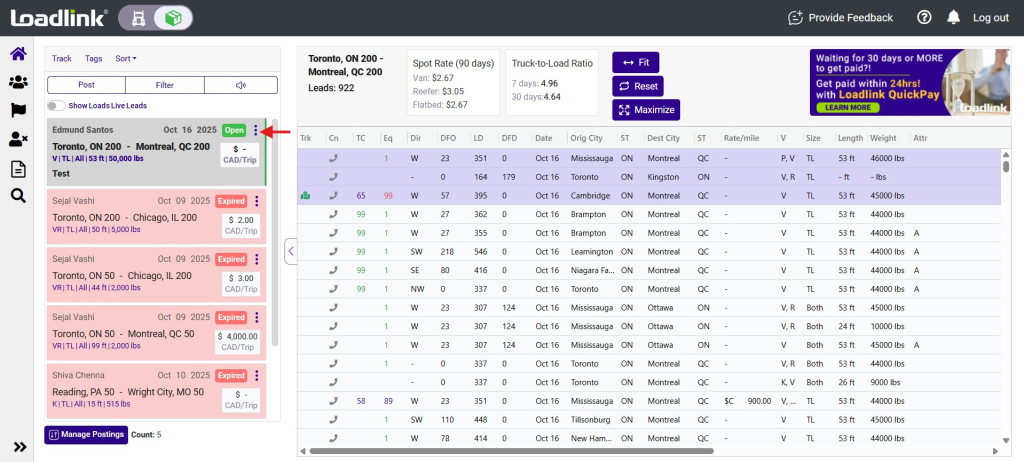Click the Manage Postings button
This screenshot has width=1024, height=462.
point(85,434)
